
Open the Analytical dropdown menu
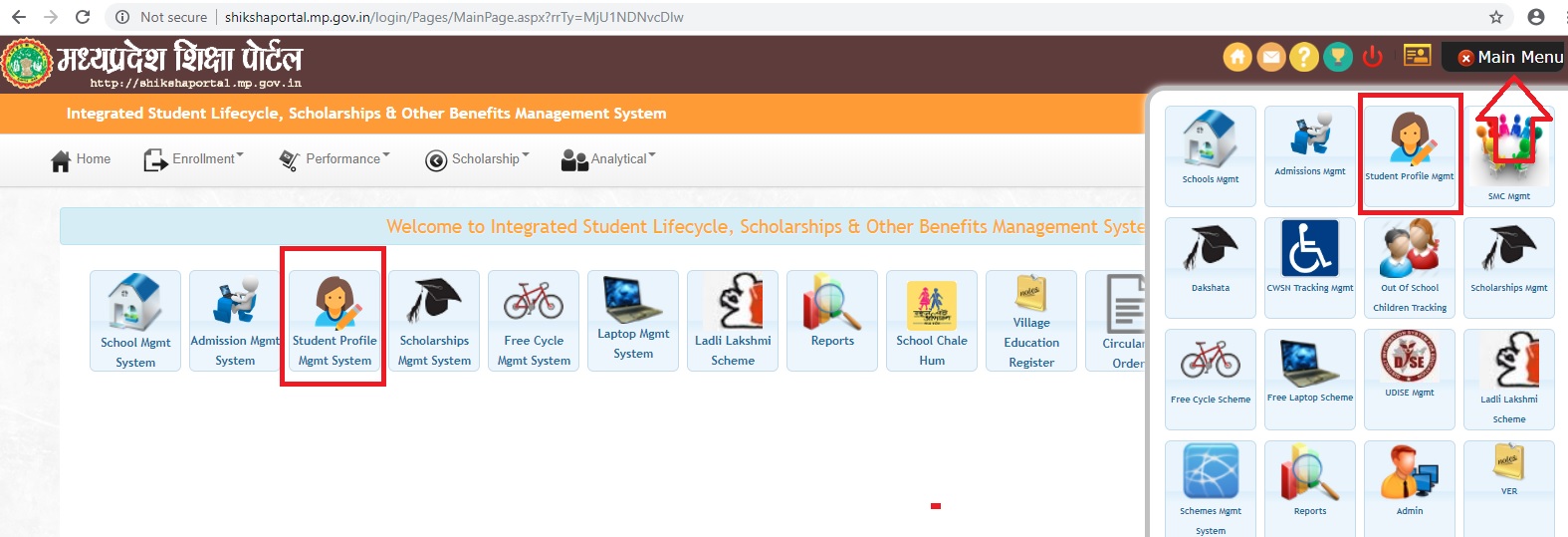(608, 159)
